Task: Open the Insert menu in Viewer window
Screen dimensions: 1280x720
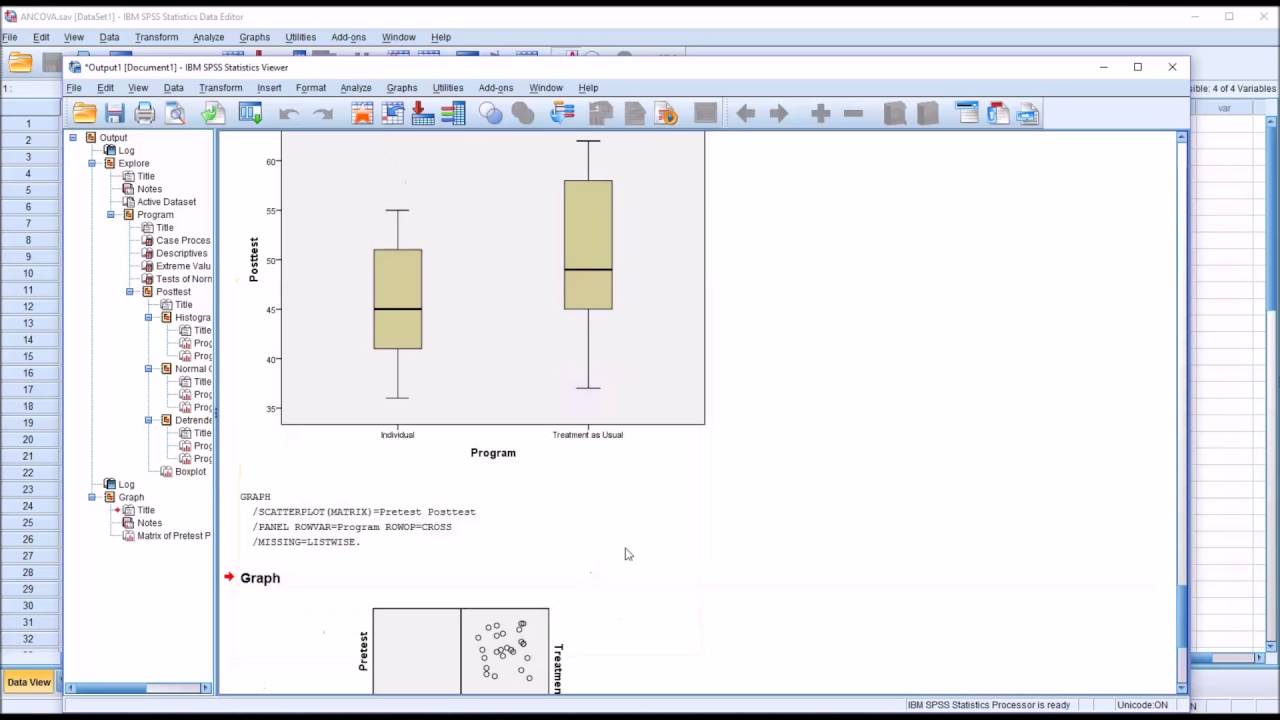Action: 269,88
